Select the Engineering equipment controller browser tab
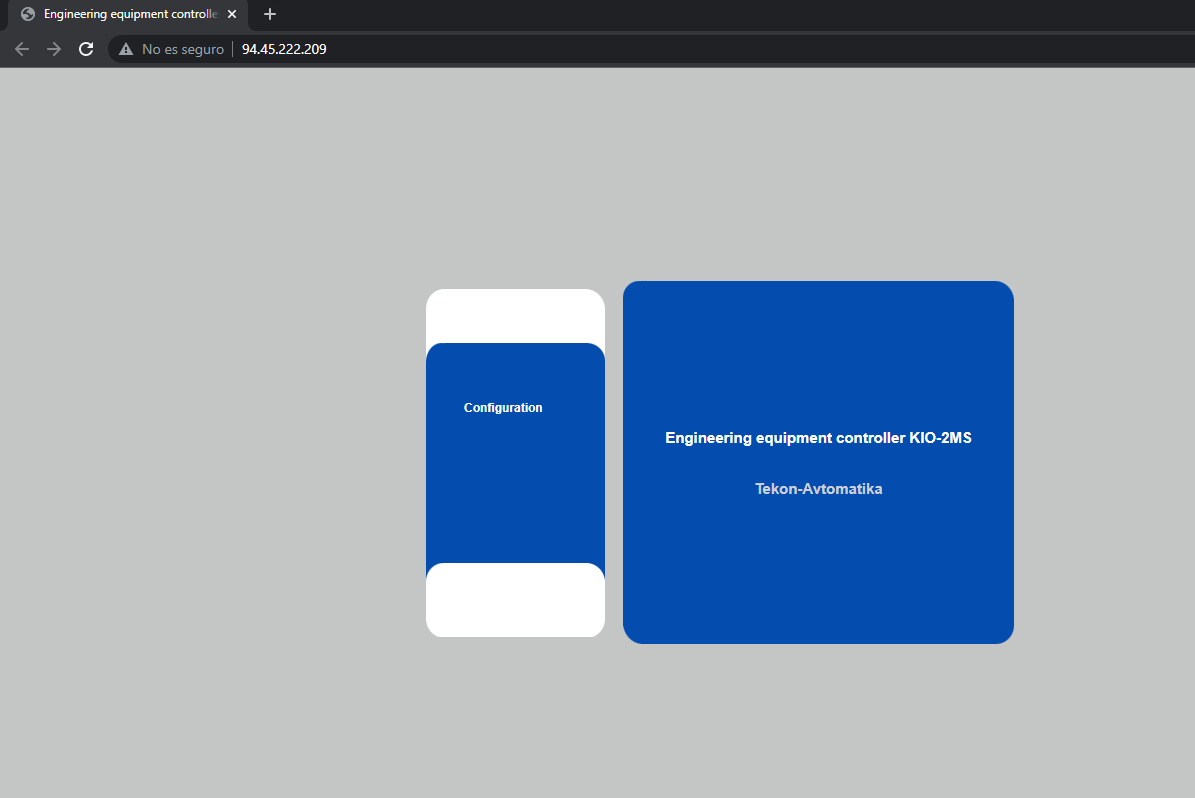Viewport: 1195px width, 798px height. (128, 14)
